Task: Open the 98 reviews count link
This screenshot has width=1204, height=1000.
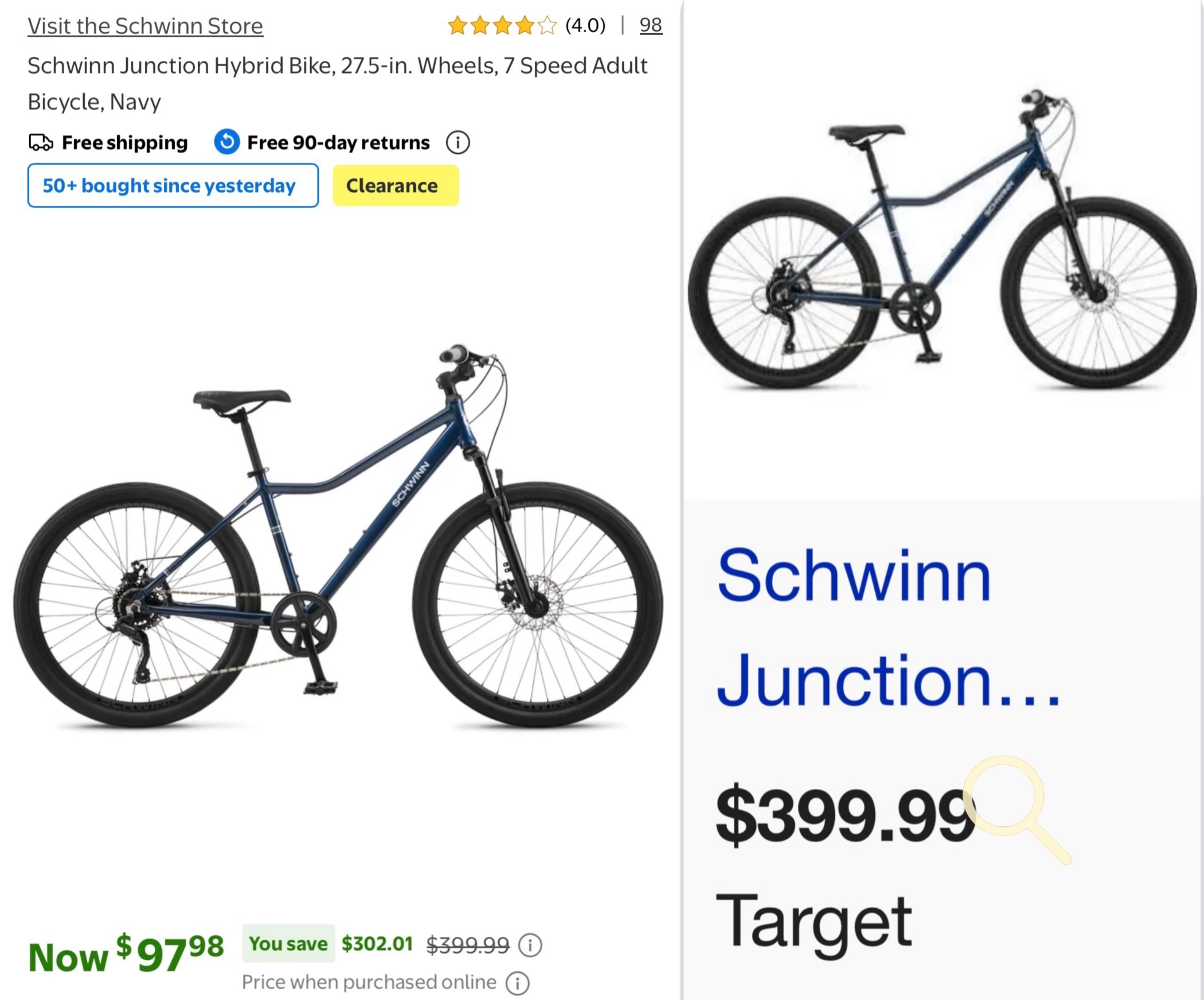Action: [651, 25]
